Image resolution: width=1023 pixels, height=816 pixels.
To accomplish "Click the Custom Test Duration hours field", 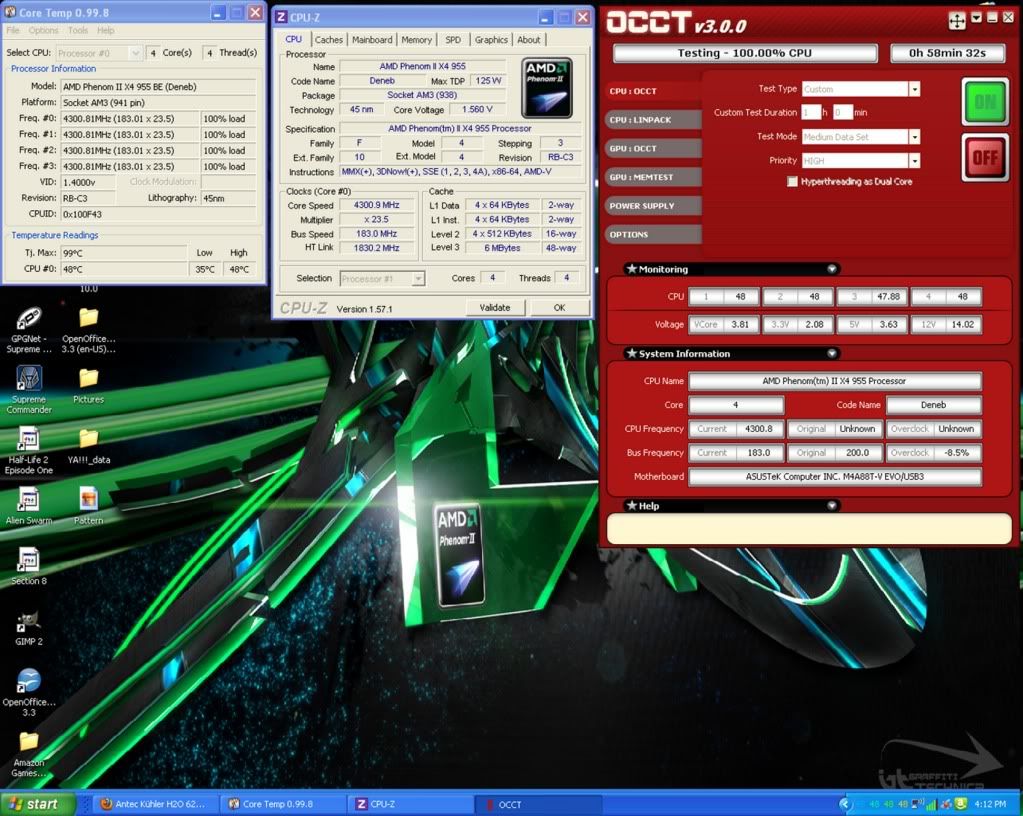I will coord(811,113).
